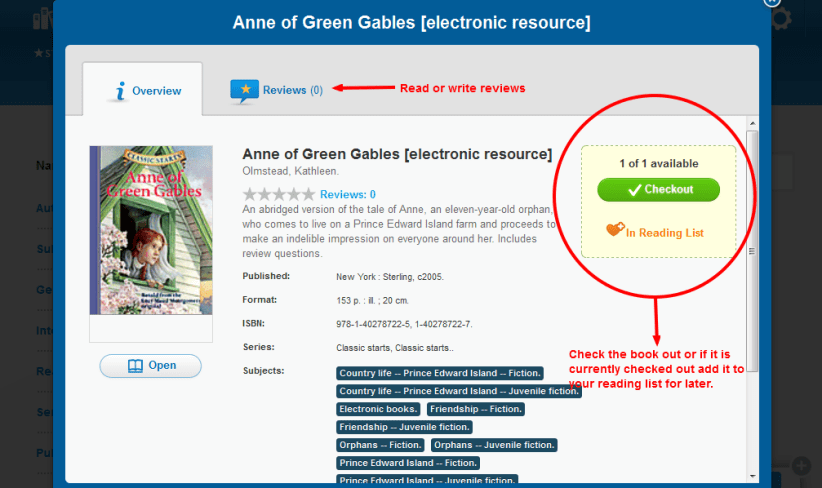Click the close icon on the book dialog
Image resolution: width=822 pixels, height=488 pixels.
point(771,2)
